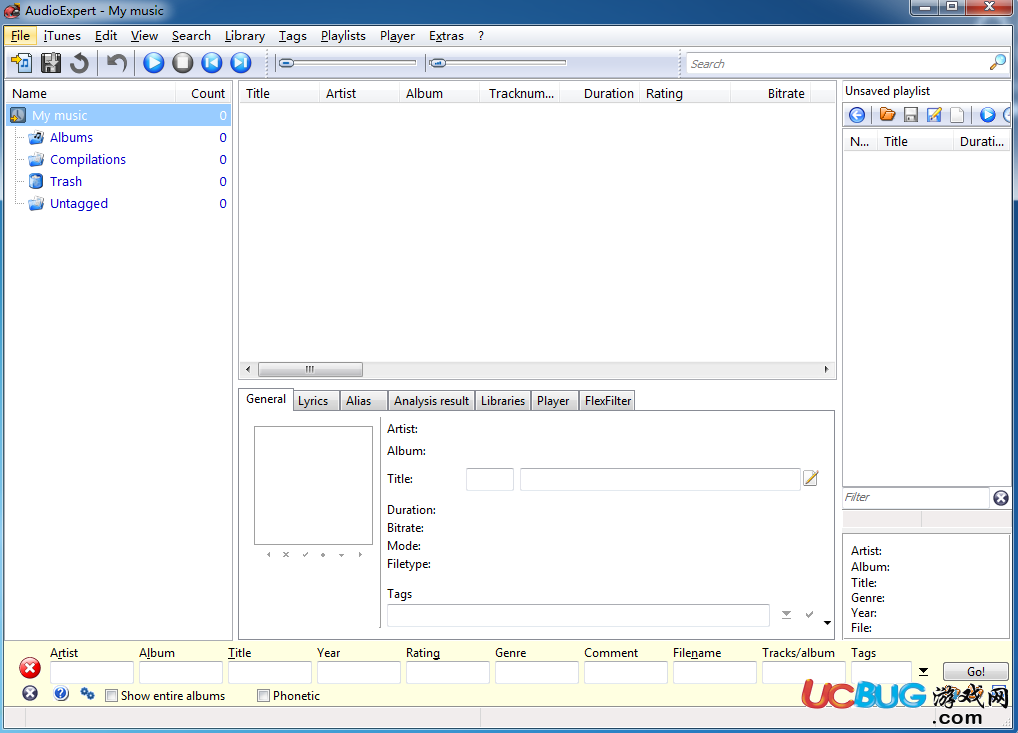Click the AudioExpert app icon in title bar
Viewport: 1018px width, 733px height.
pos(12,11)
